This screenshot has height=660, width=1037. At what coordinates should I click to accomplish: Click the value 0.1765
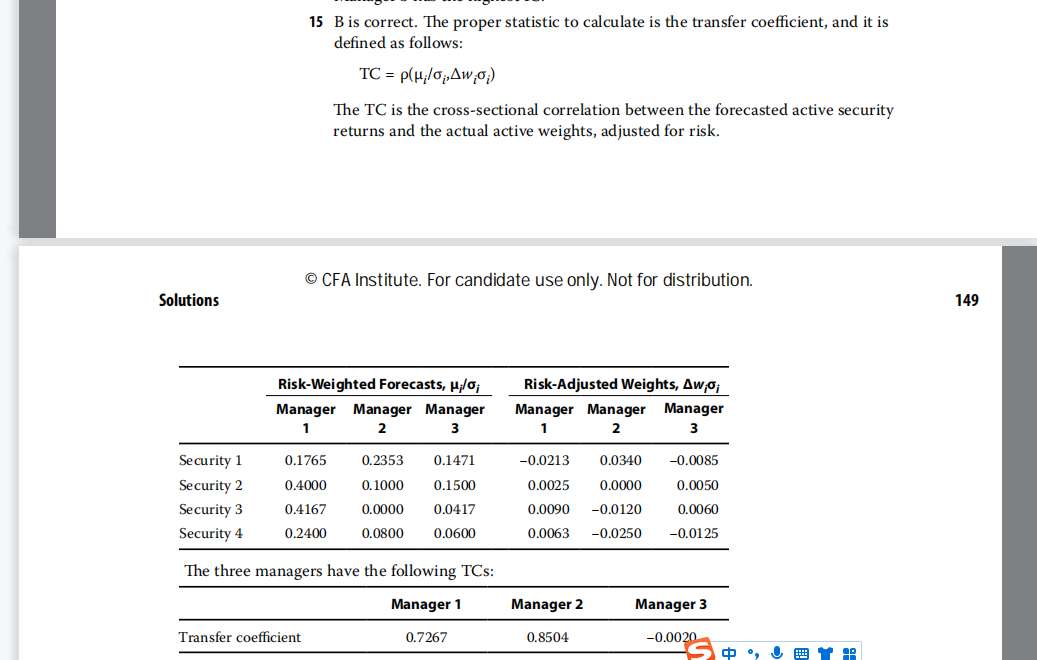pos(306,460)
